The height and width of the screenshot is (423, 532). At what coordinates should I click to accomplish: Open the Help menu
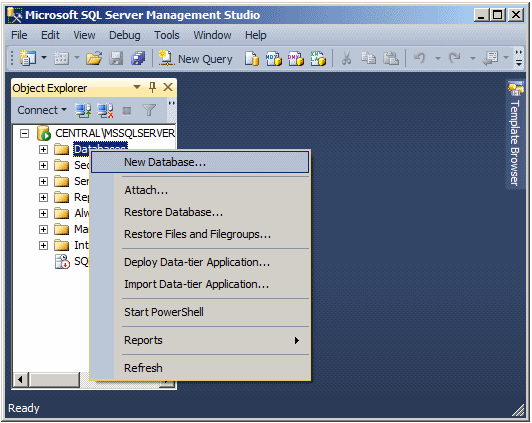[256, 35]
